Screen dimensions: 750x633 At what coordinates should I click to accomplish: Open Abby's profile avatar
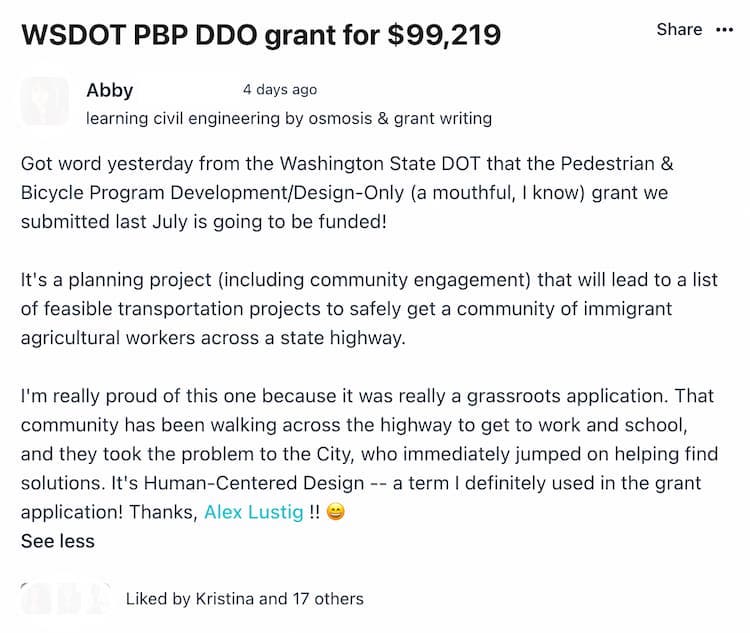click(x=44, y=101)
